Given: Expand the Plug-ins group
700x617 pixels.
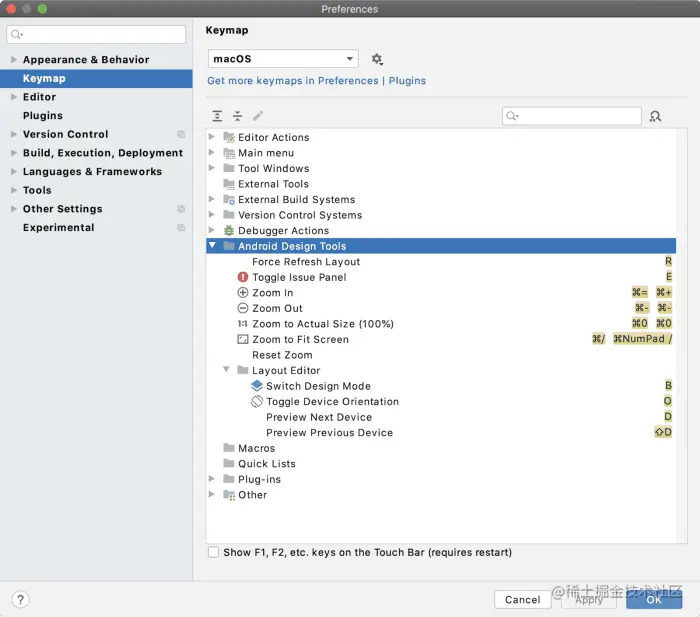Looking at the screenshot, I should pyautogui.click(x=212, y=479).
